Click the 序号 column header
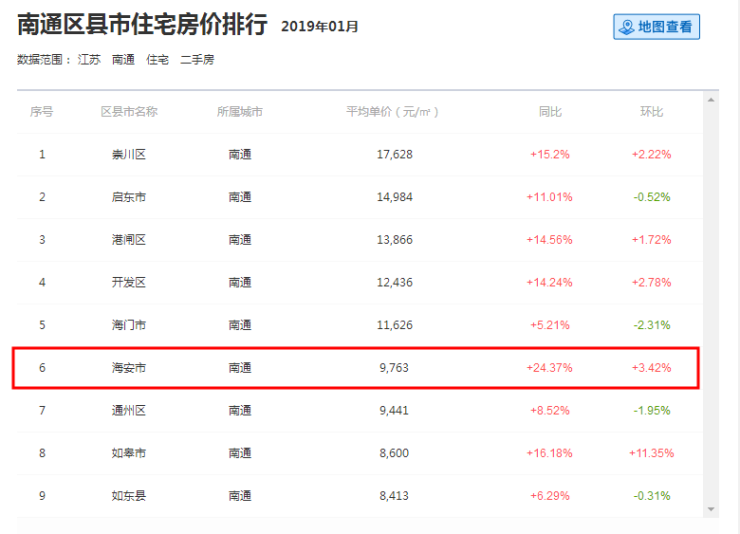Image resolution: width=740 pixels, height=534 pixels. [x=42, y=112]
